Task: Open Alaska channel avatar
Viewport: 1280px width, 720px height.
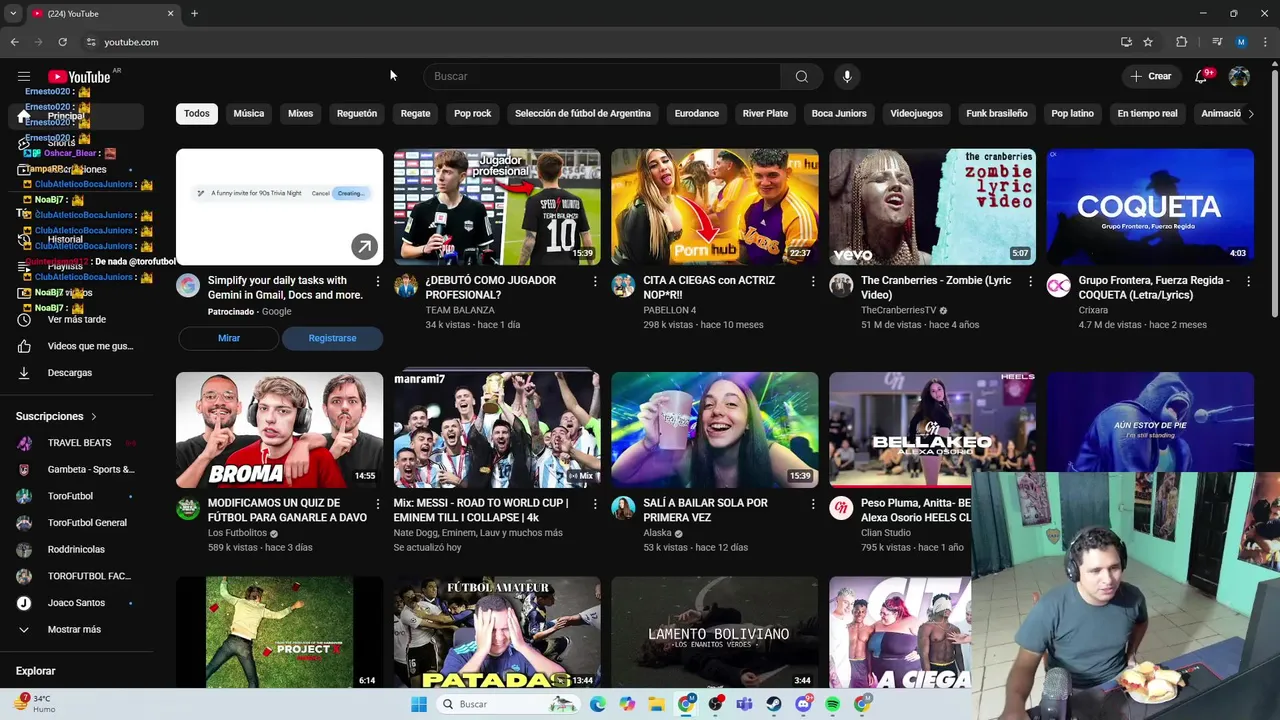Action: click(x=623, y=509)
